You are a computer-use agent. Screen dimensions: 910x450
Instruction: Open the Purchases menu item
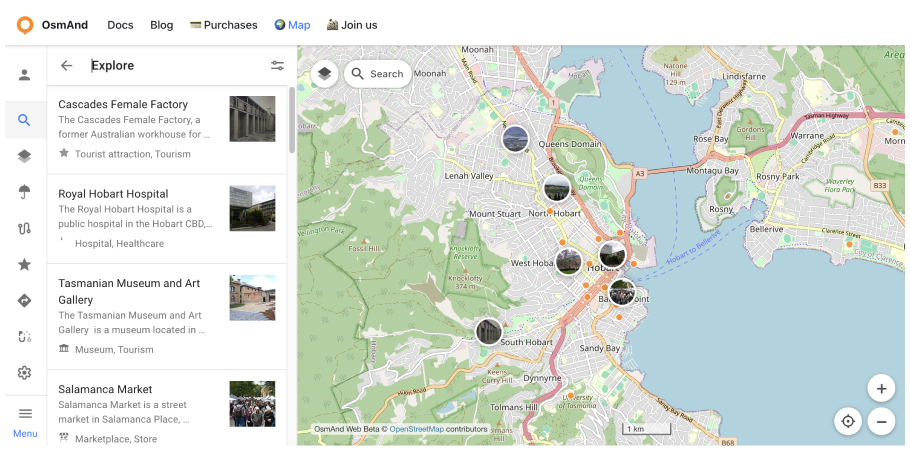[x=224, y=25]
